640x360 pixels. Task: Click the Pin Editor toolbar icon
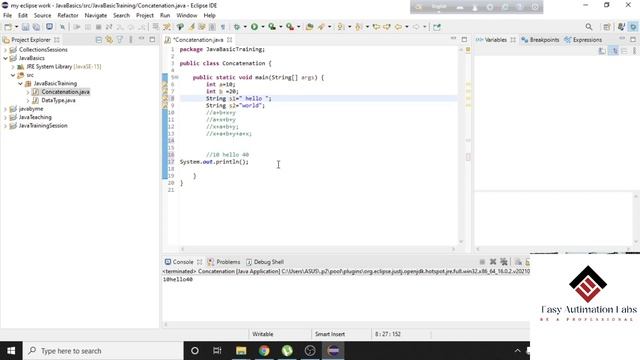pyautogui.click(x=437, y=27)
